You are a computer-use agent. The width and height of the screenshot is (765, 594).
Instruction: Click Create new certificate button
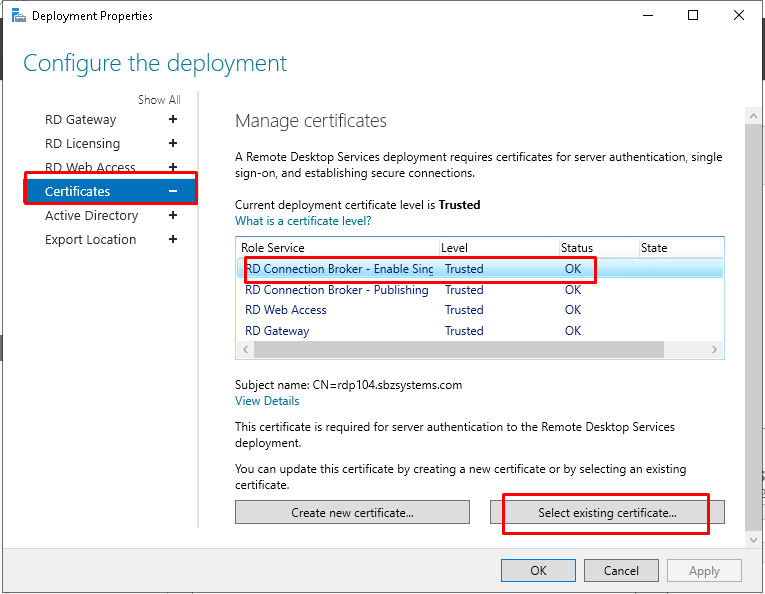pos(352,513)
